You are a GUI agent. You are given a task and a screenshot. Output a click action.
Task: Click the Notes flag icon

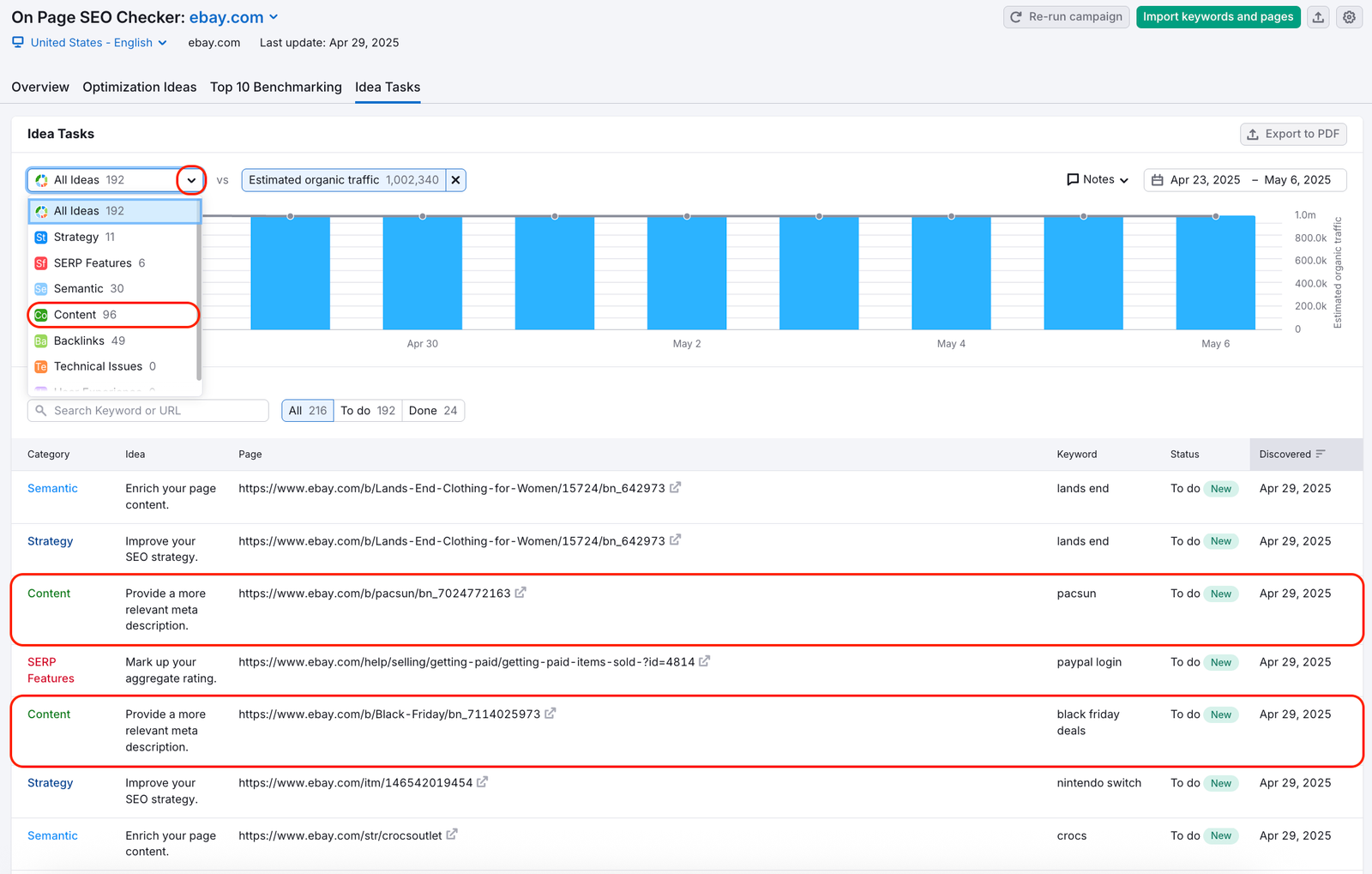(x=1074, y=179)
